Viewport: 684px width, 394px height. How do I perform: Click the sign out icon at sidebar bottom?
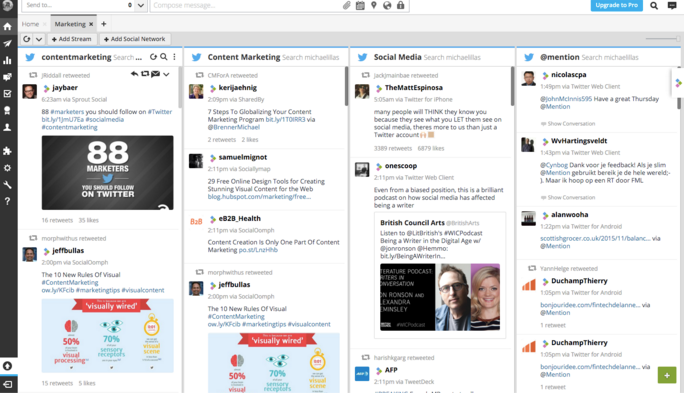[x=7, y=384]
